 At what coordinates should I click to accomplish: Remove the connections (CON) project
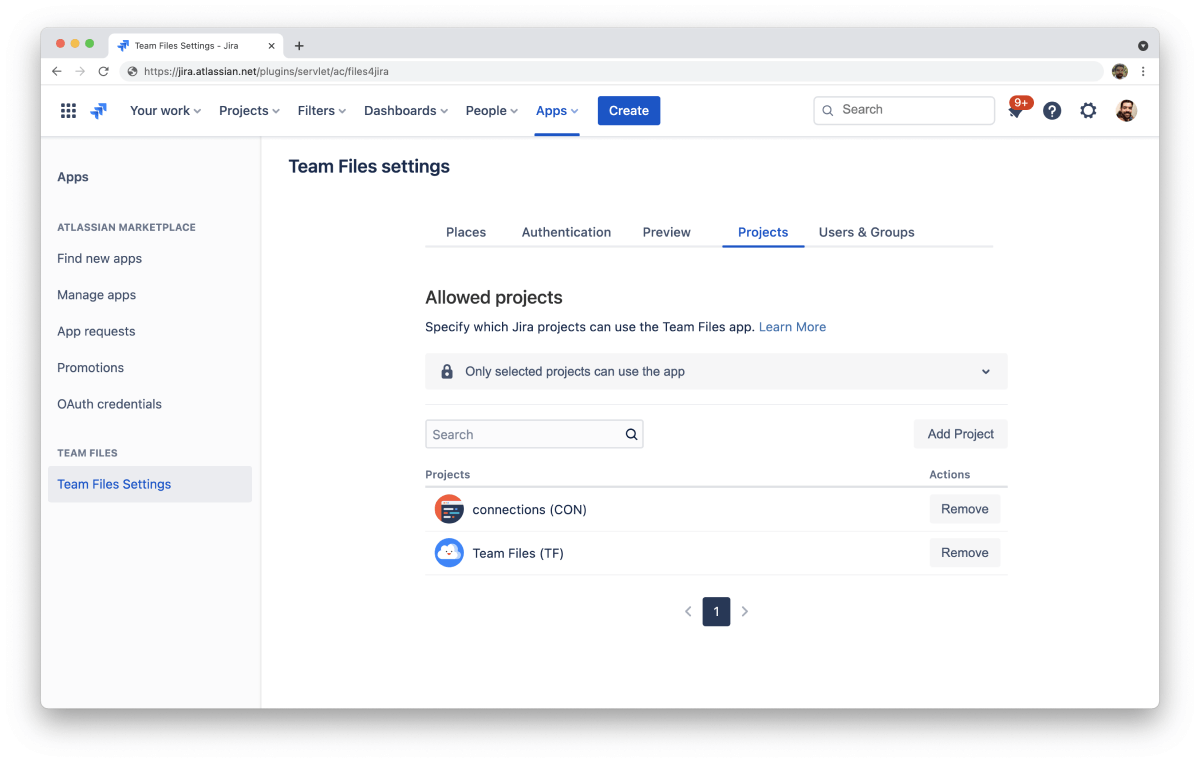[x=965, y=509]
